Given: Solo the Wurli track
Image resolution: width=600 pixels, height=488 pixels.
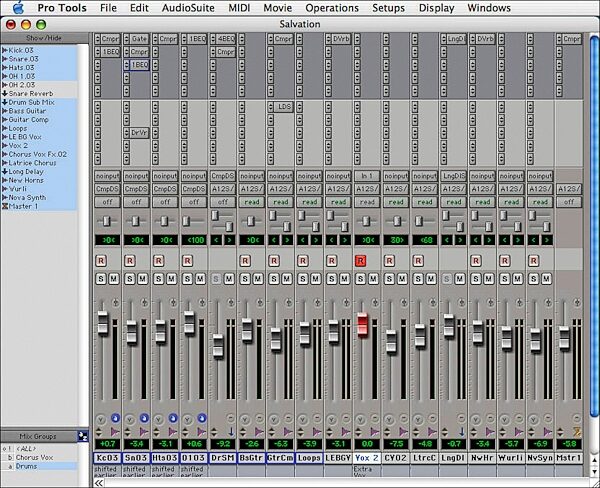Looking at the screenshot, I should click(x=505, y=279).
